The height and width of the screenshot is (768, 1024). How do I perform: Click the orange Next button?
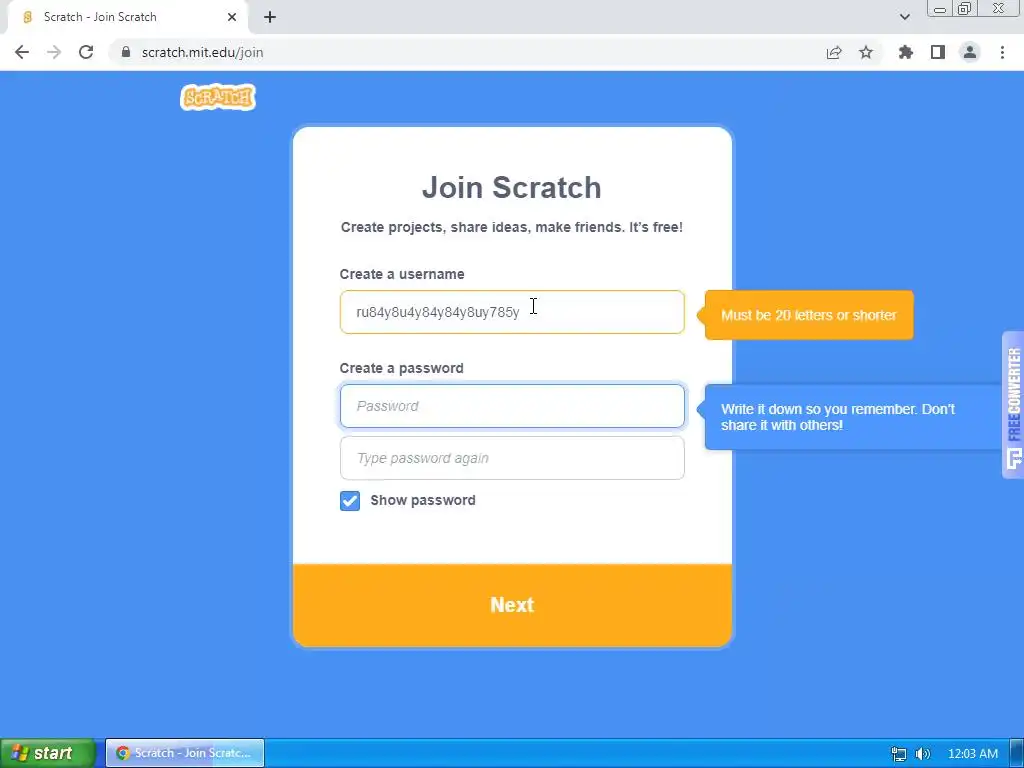pyautogui.click(x=512, y=605)
